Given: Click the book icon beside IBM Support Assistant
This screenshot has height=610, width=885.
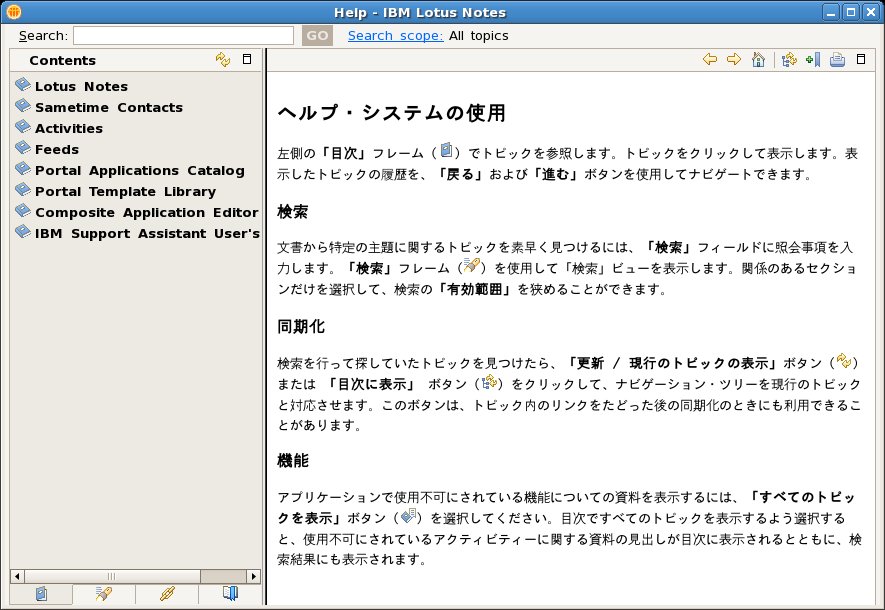Looking at the screenshot, I should tap(23, 231).
